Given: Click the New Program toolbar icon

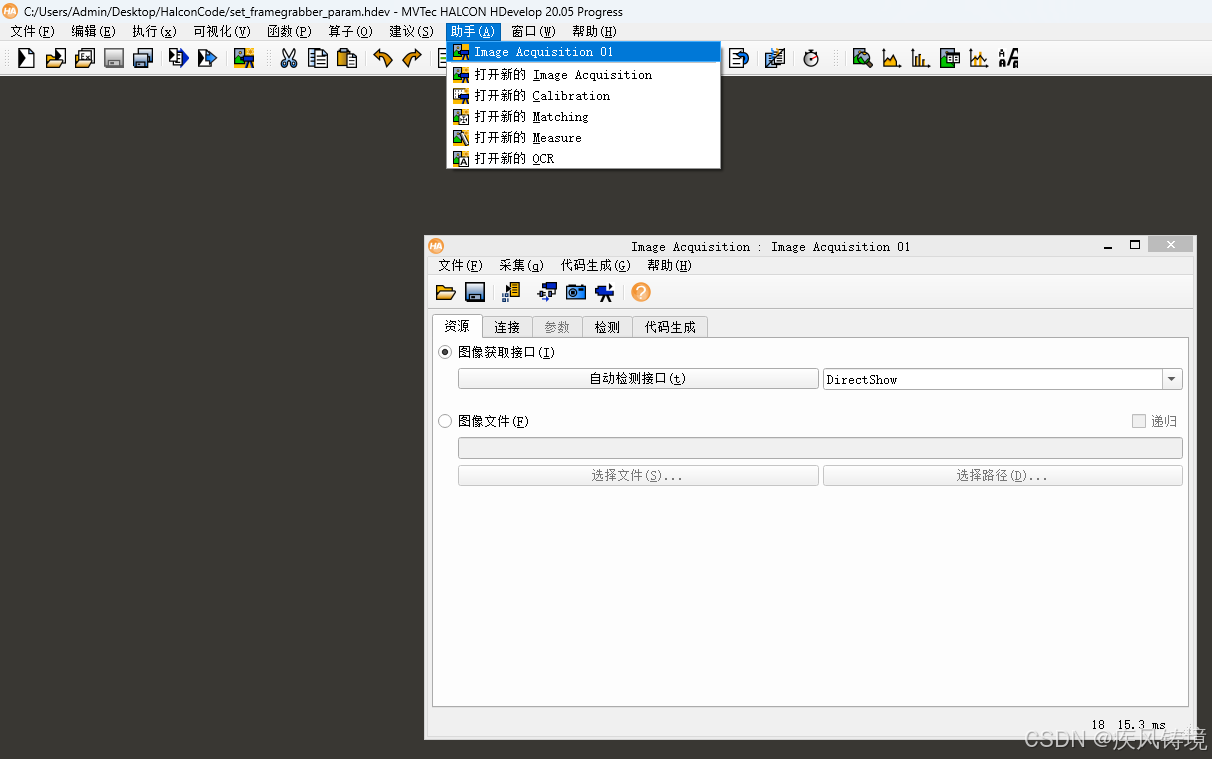Looking at the screenshot, I should pos(26,58).
